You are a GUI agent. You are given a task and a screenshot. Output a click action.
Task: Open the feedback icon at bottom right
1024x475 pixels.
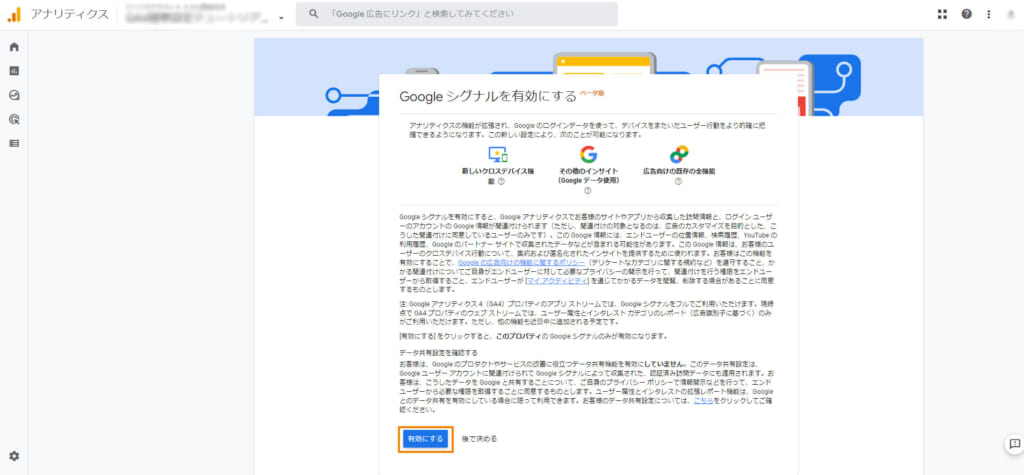click(x=1014, y=444)
